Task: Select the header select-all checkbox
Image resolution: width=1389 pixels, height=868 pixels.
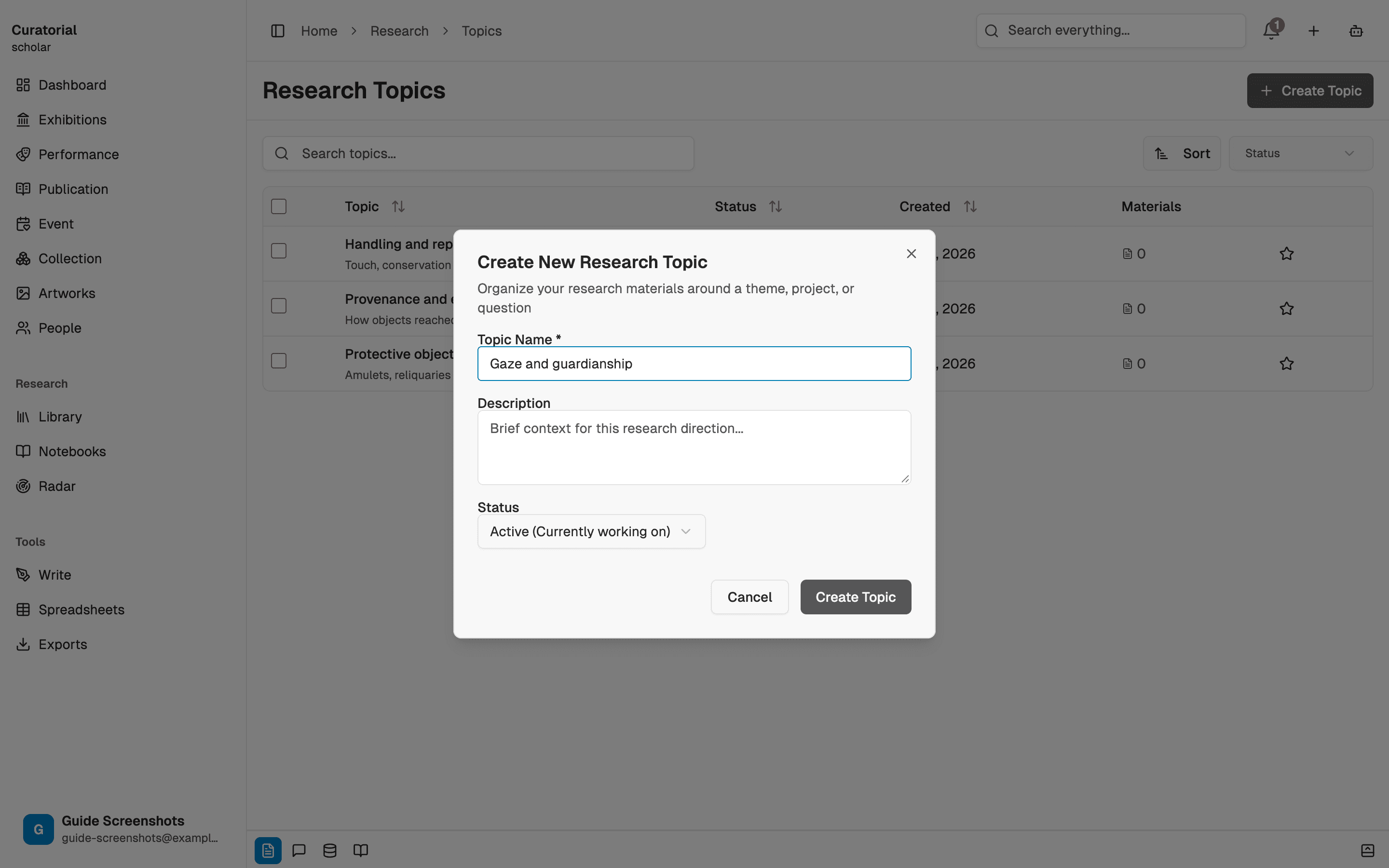Action: [279, 207]
